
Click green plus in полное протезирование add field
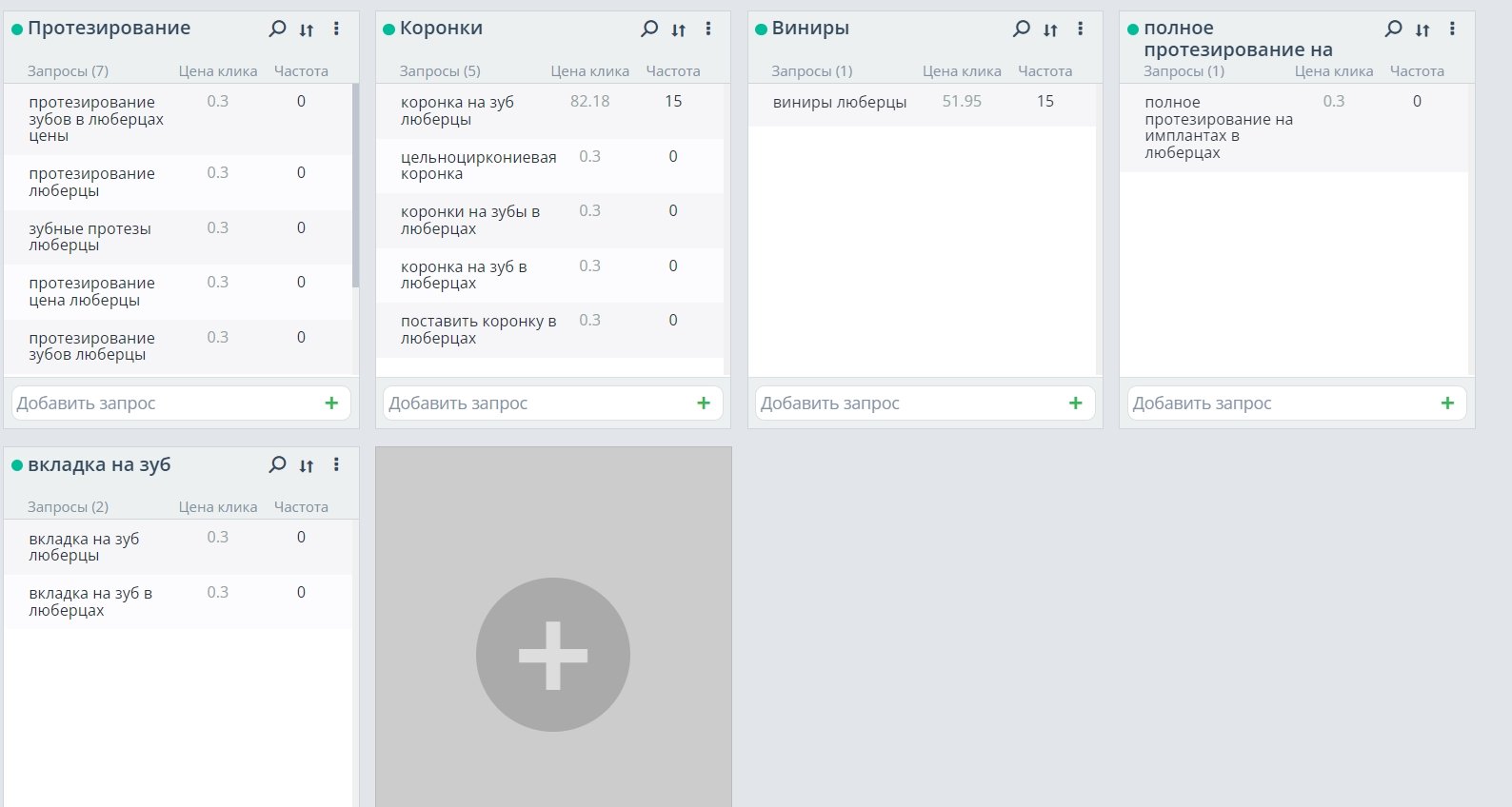click(x=1447, y=403)
